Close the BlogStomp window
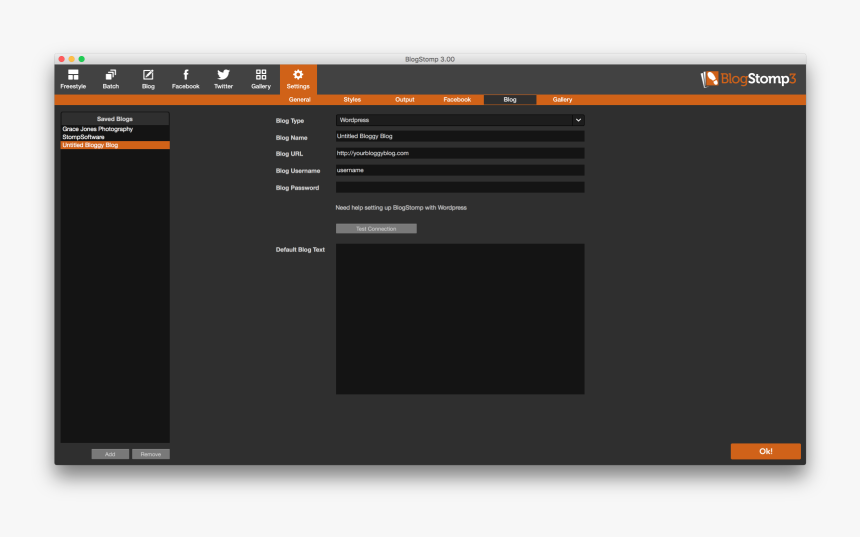The width and height of the screenshot is (860, 537). pyautogui.click(x=61, y=59)
